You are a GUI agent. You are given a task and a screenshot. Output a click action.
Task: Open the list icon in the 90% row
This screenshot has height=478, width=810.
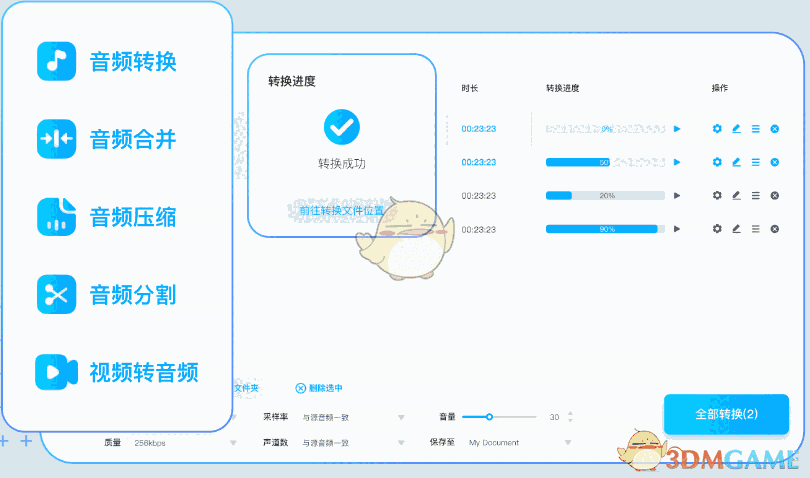(x=756, y=229)
